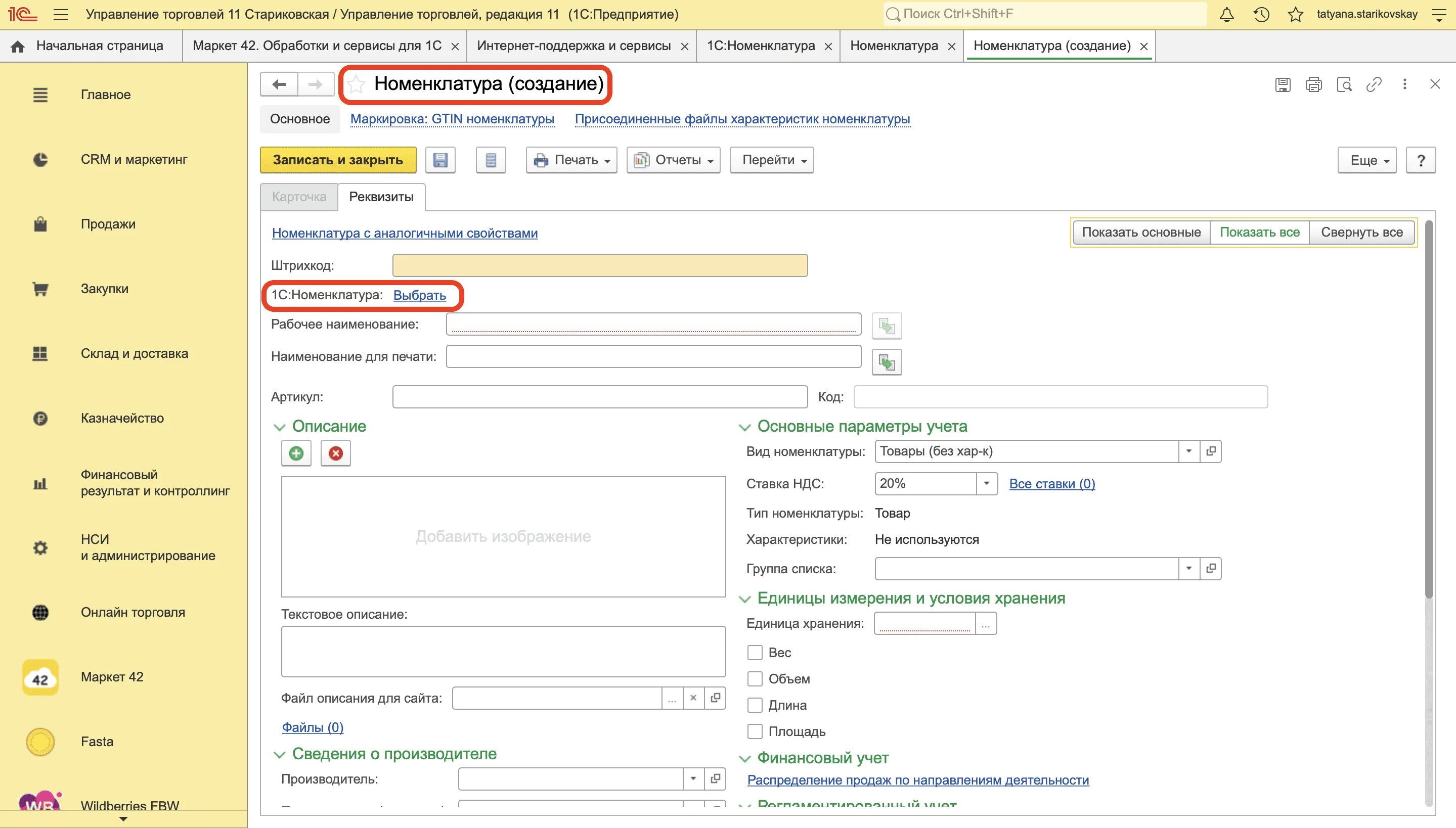Collapse the Финансовый учет section
Image resolution: width=1456 pixels, height=828 pixels.
point(744,759)
